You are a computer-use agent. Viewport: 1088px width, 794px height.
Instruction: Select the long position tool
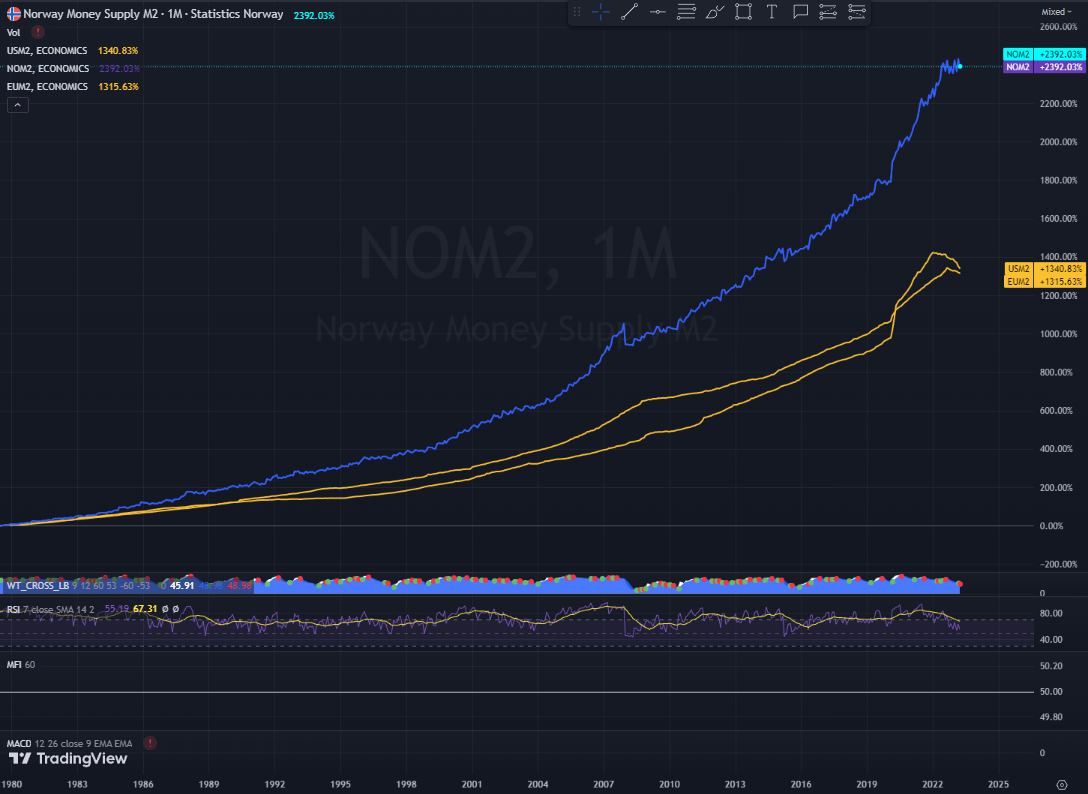pyautogui.click(x=828, y=12)
